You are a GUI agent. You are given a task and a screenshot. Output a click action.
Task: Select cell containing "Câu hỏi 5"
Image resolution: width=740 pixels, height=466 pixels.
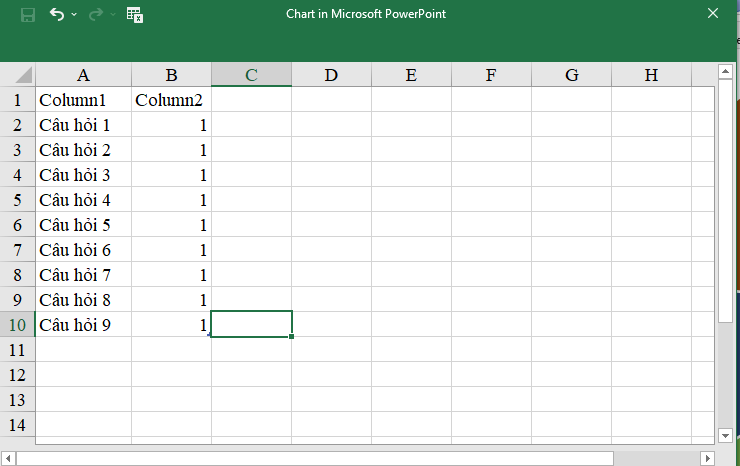83,225
